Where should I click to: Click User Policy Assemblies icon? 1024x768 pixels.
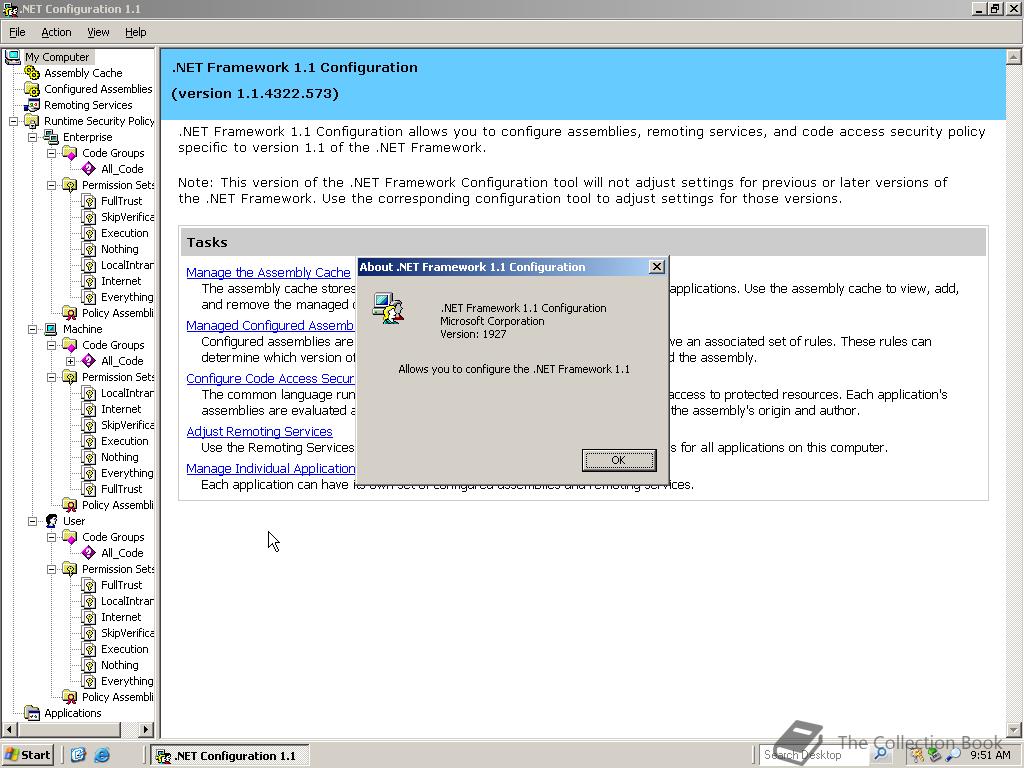tap(70, 697)
